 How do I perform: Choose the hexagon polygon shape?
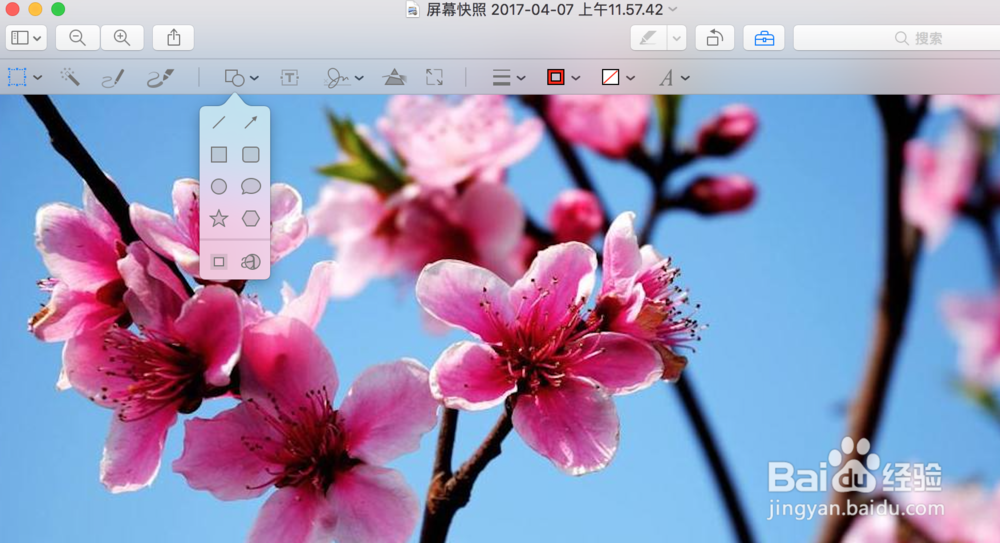pyautogui.click(x=251, y=218)
